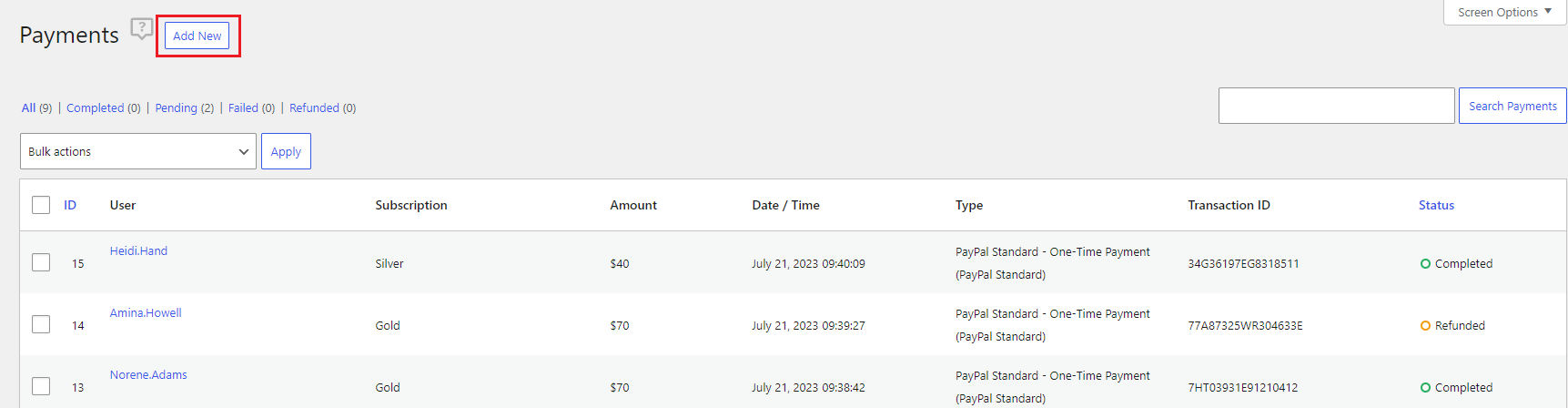Click the orange Refunded status circle icon
This screenshot has height=408, width=1568.
tap(1425, 326)
